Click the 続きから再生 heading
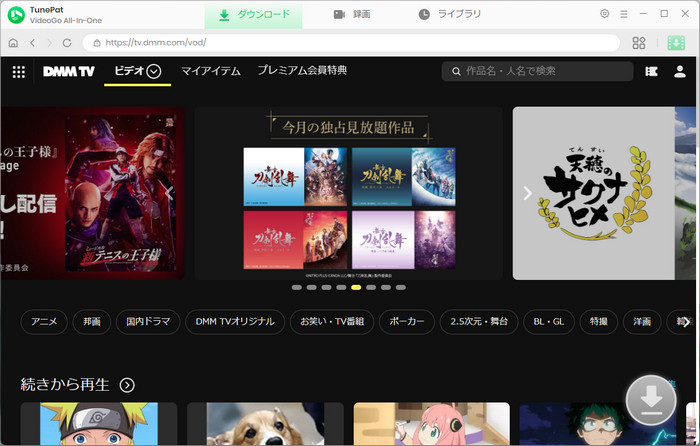 coord(65,384)
